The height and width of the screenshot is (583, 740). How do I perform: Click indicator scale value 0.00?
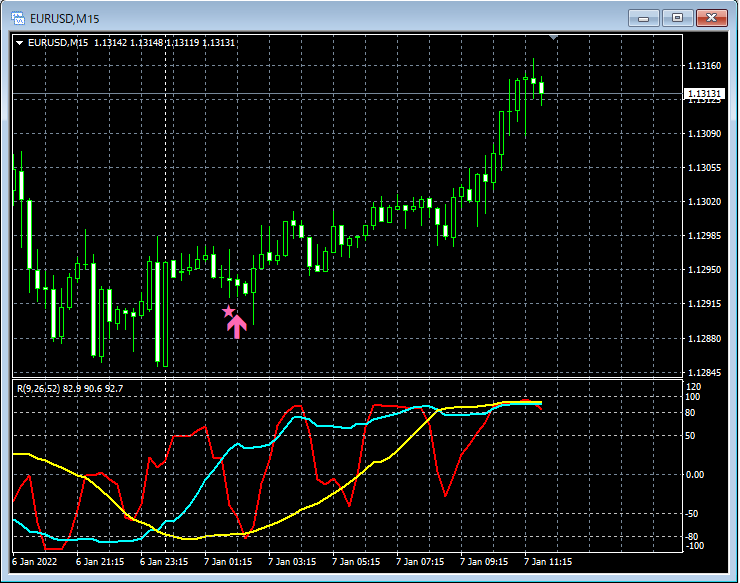[x=695, y=474]
